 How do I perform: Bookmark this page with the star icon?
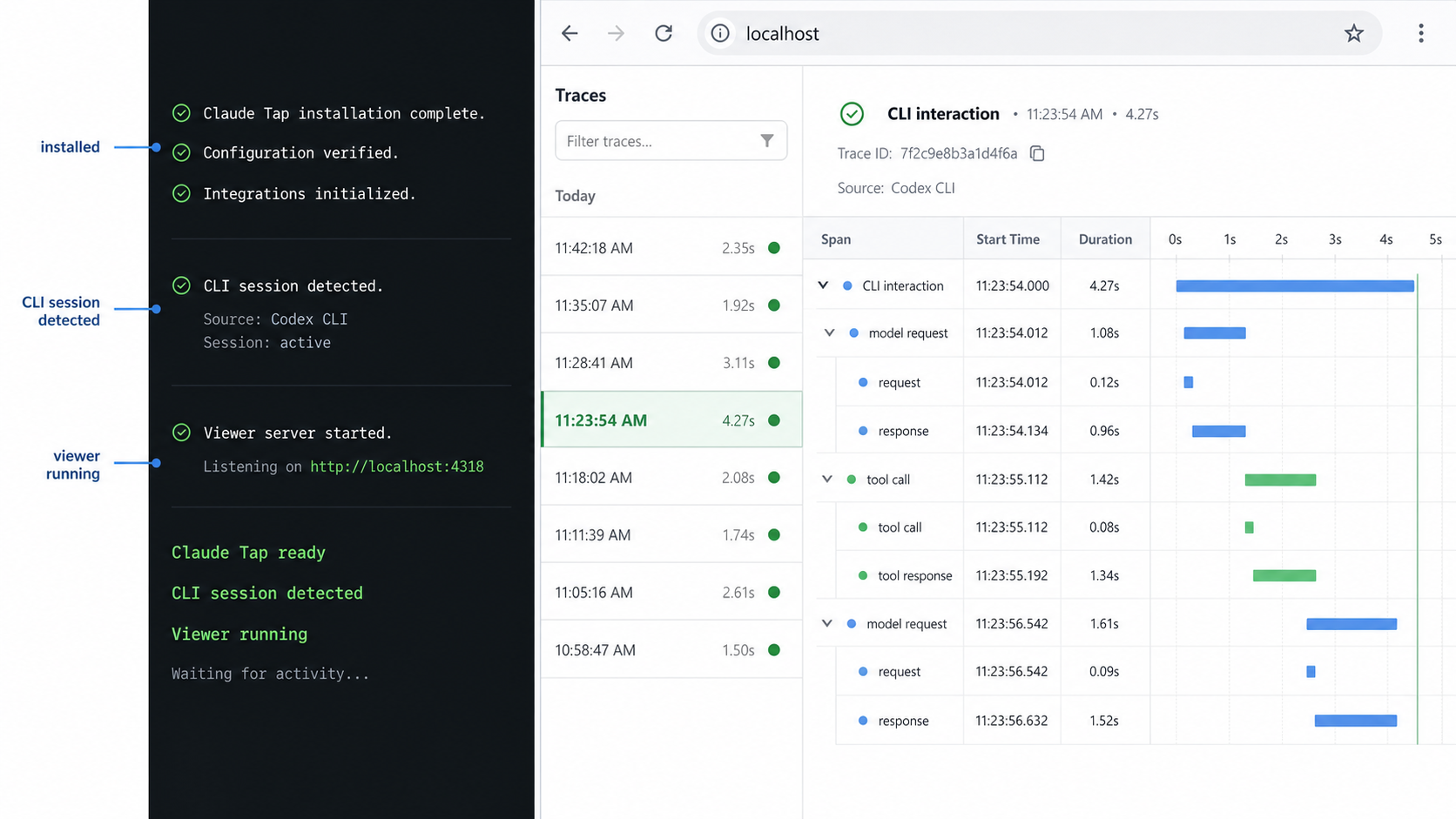pos(1353,33)
